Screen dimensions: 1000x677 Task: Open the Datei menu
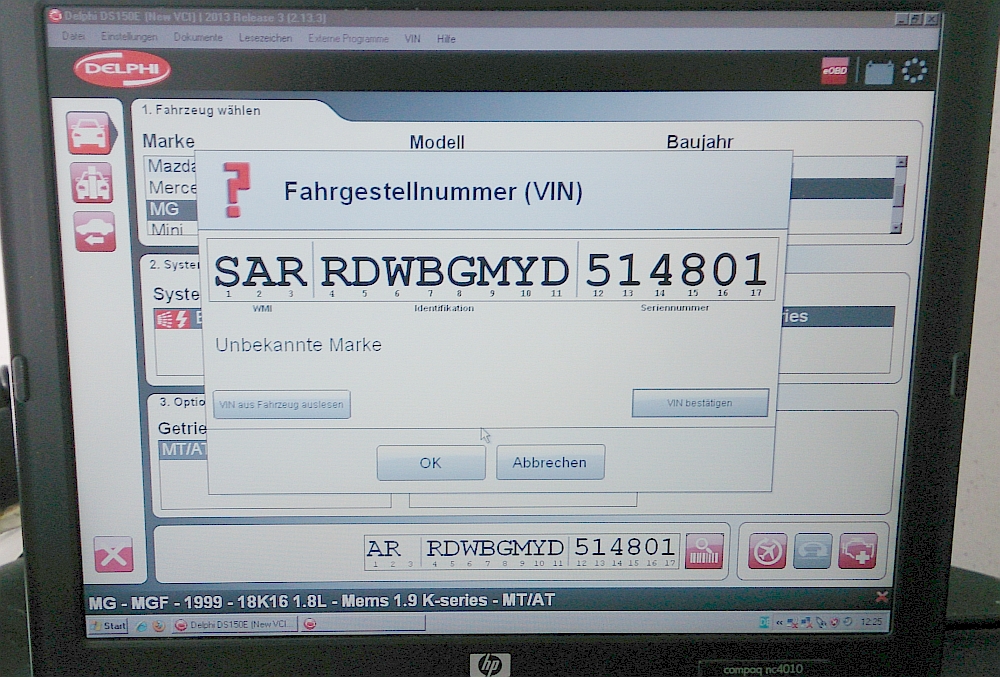coord(73,38)
